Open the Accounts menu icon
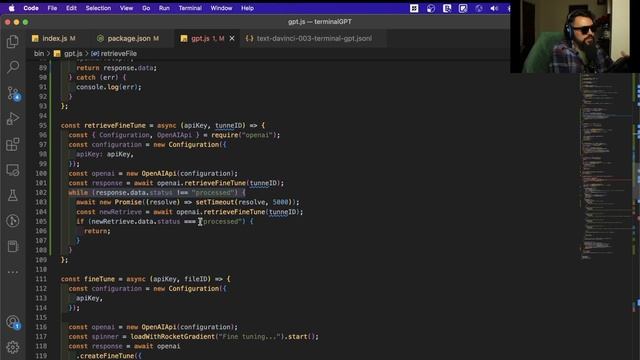 pos(13,322)
